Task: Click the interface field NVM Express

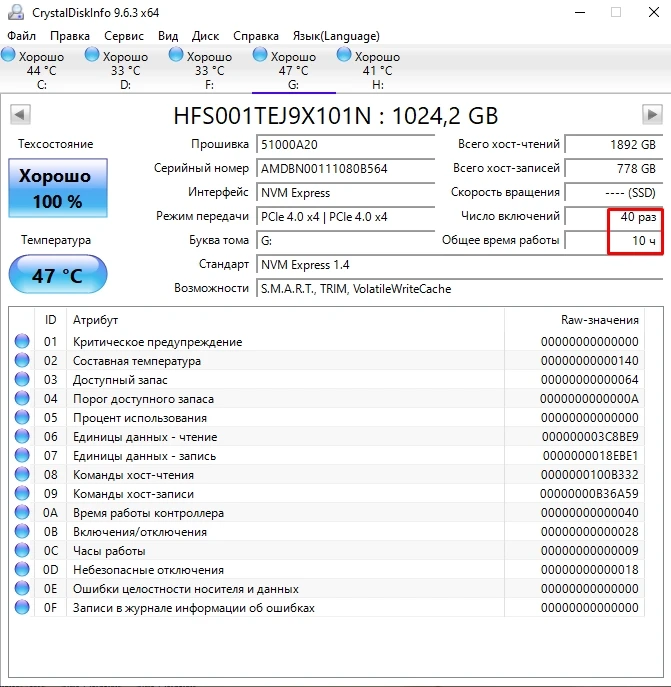Action: point(345,193)
